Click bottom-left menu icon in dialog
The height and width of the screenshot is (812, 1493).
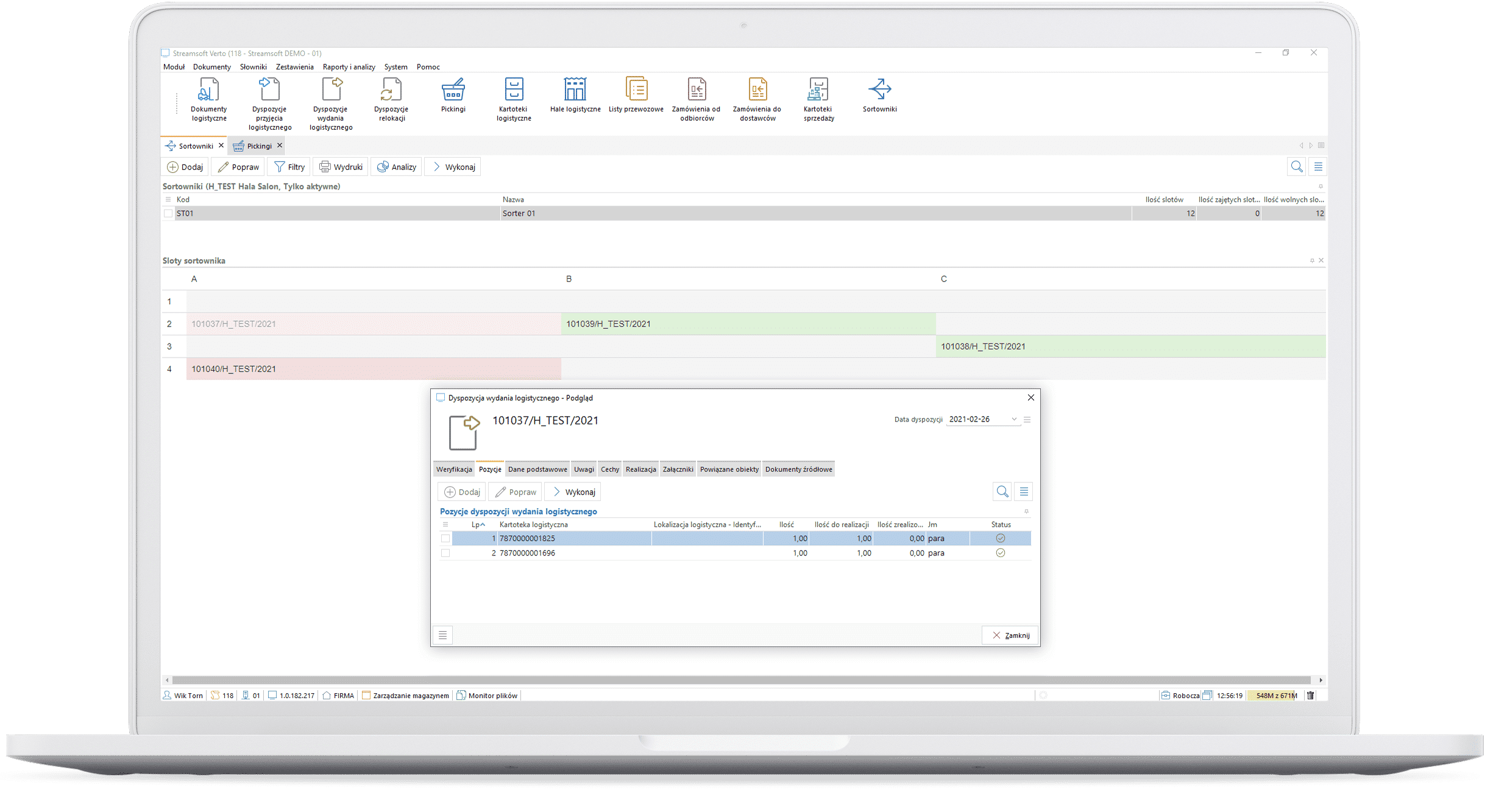click(x=442, y=635)
